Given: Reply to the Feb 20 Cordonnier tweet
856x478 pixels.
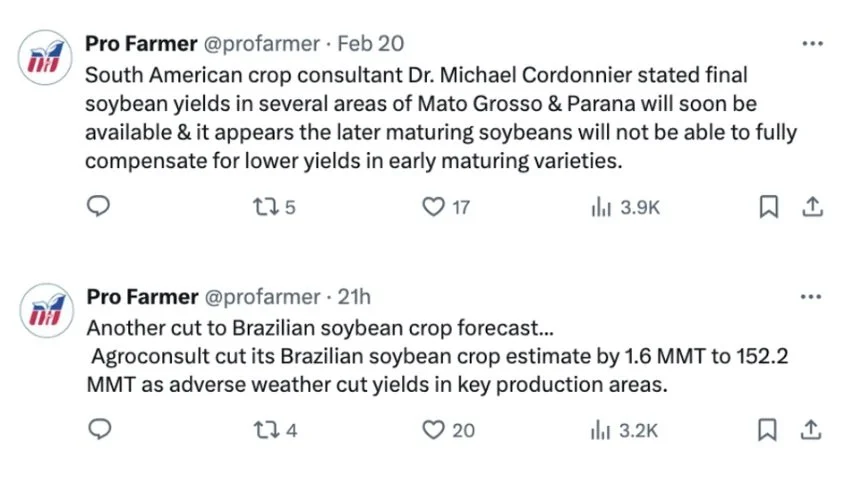Looking at the screenshot, I should 98,206.
